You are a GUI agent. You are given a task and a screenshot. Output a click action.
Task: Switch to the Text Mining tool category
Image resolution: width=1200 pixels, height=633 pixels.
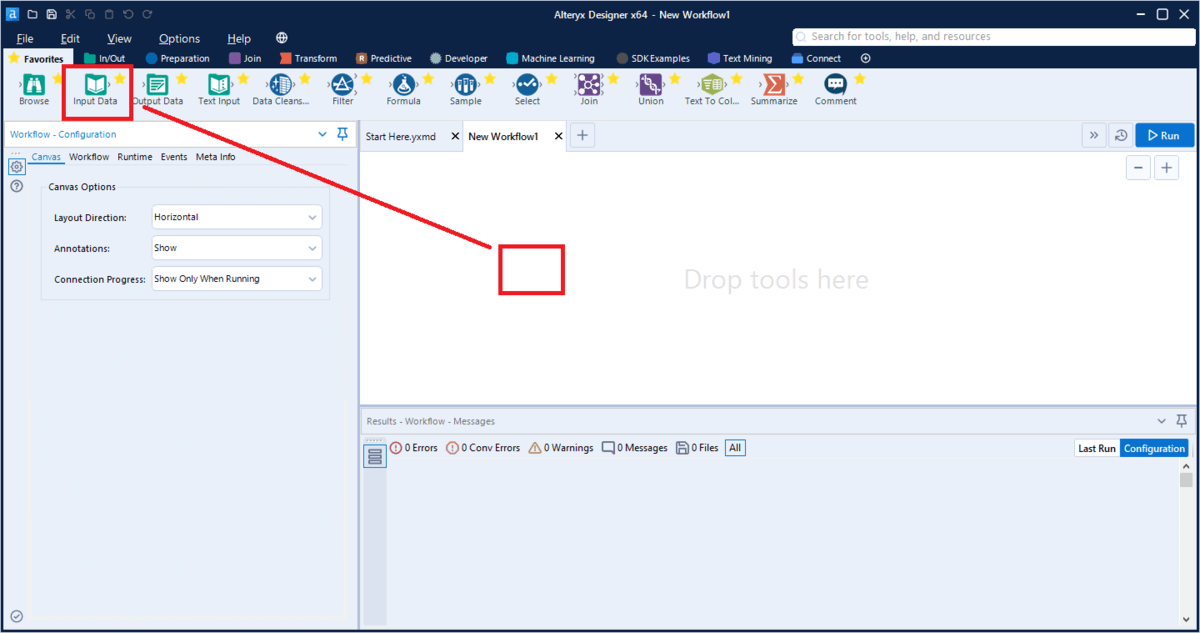[740, 58]
